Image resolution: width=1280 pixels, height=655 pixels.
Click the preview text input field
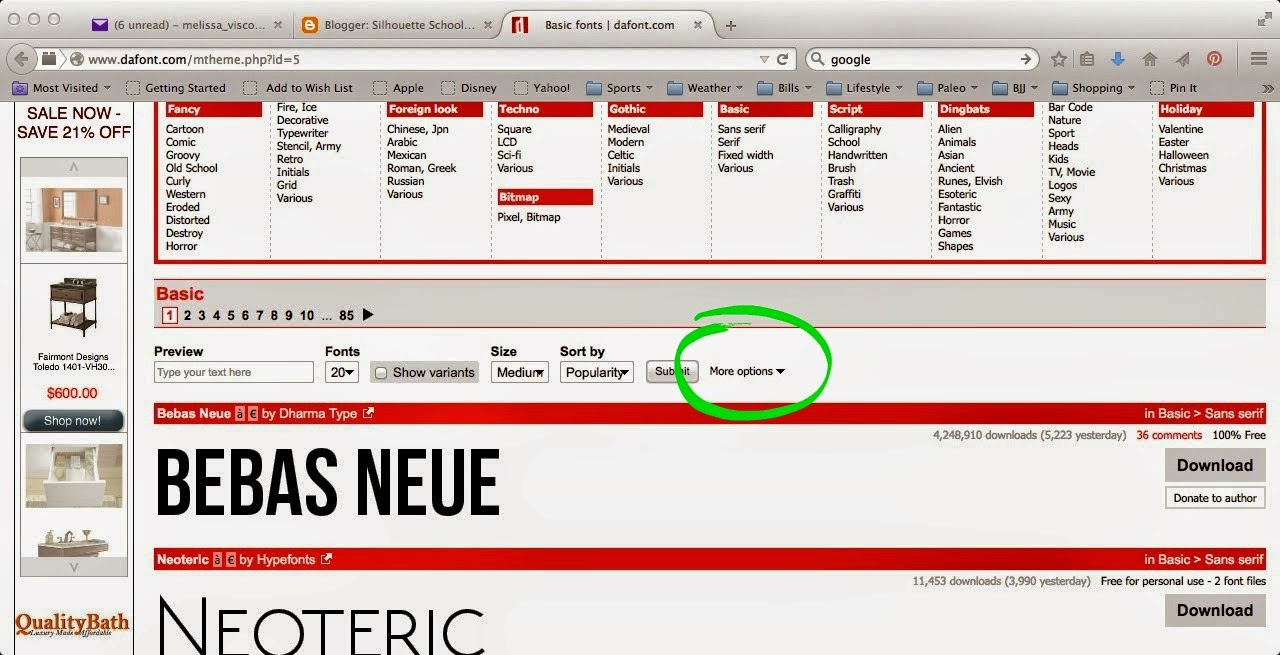point(234,372)
